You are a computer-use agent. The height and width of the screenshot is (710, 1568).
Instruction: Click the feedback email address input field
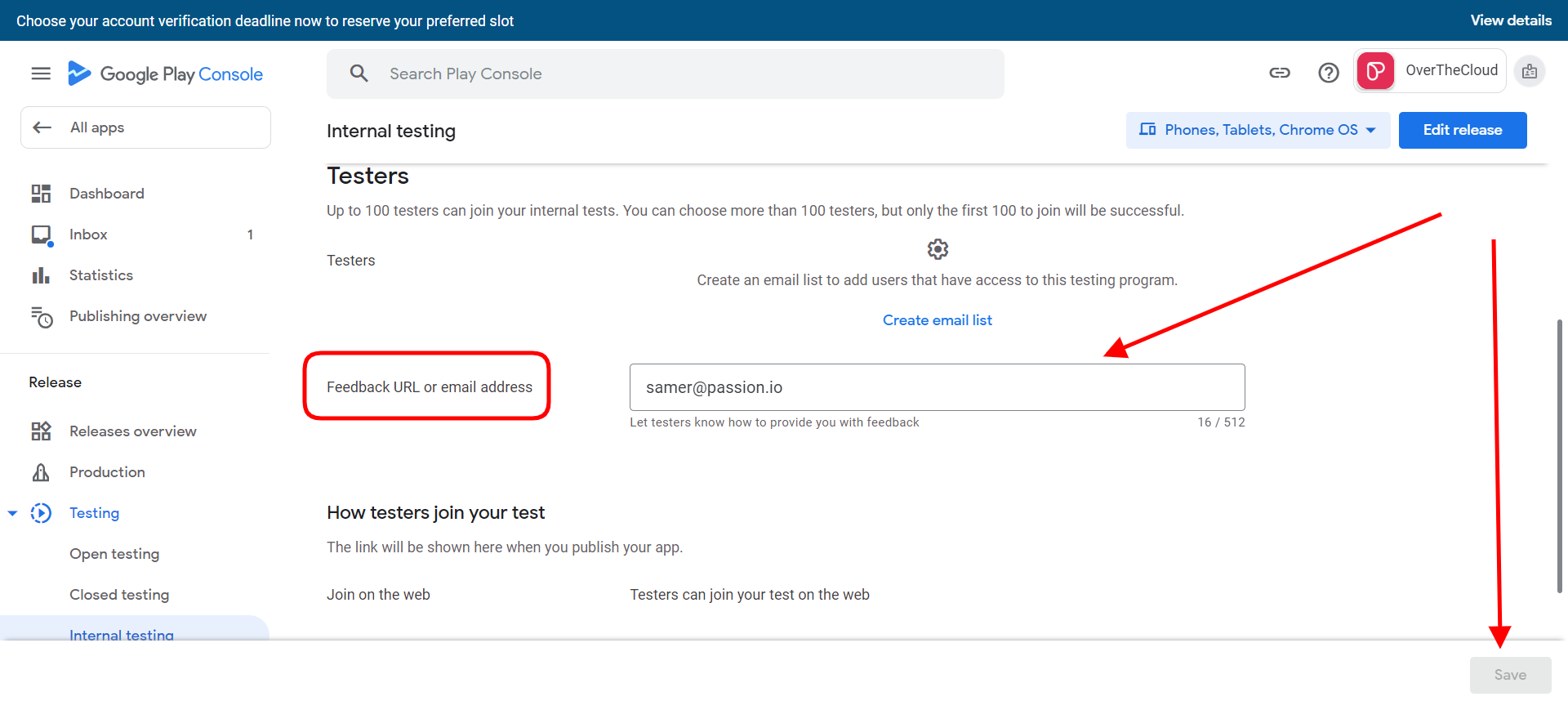tap(937, 387)
